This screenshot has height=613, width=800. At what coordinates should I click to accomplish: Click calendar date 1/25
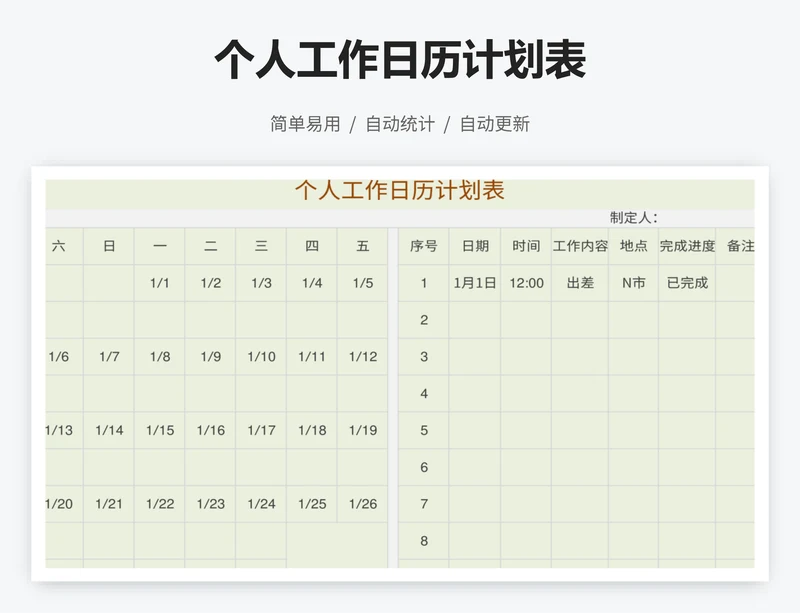(312, 504)
